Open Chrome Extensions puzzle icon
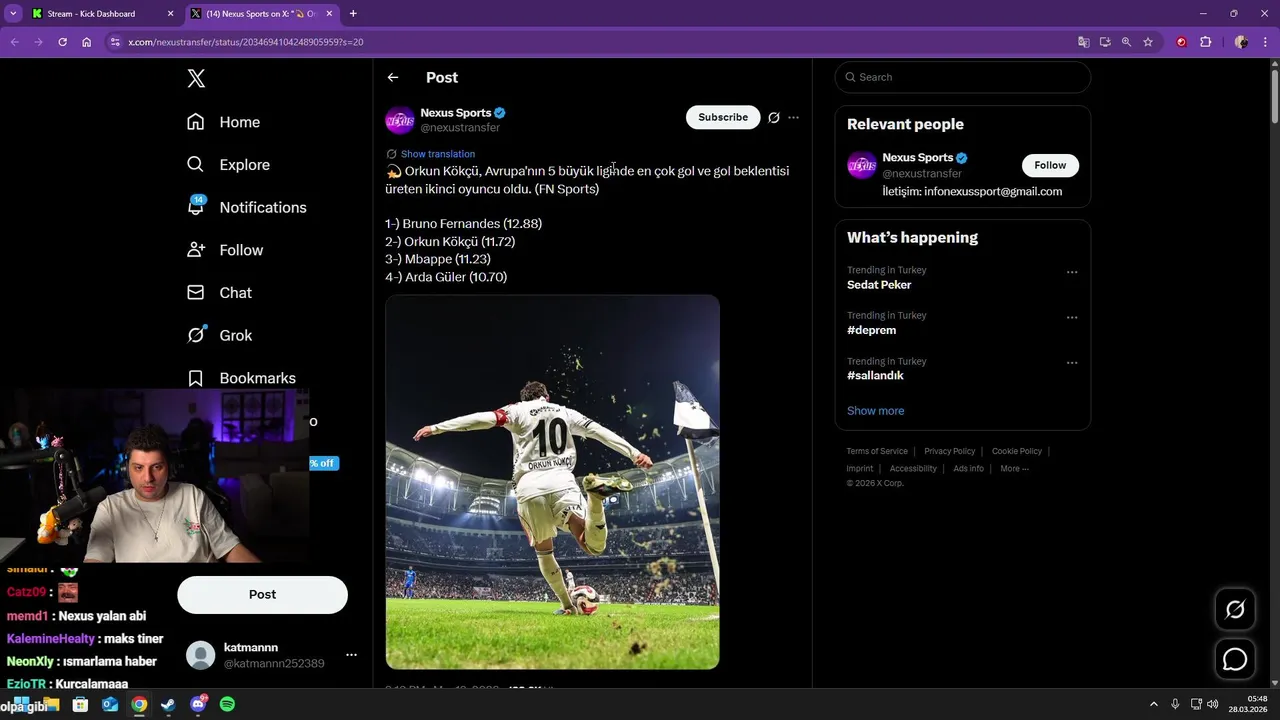 pos(1205,42)
